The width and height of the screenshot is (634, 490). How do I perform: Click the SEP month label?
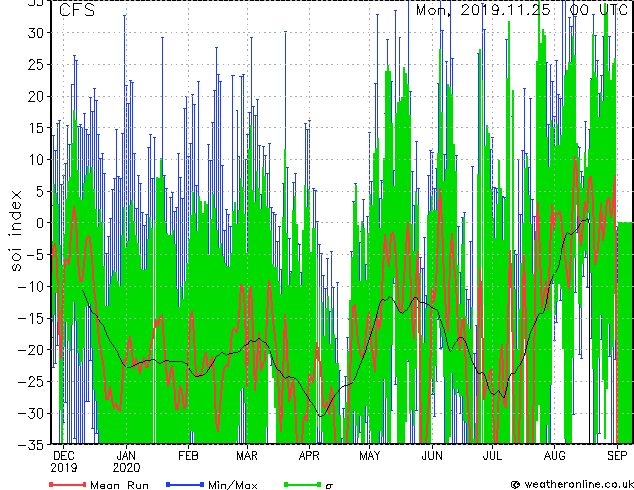617,456
